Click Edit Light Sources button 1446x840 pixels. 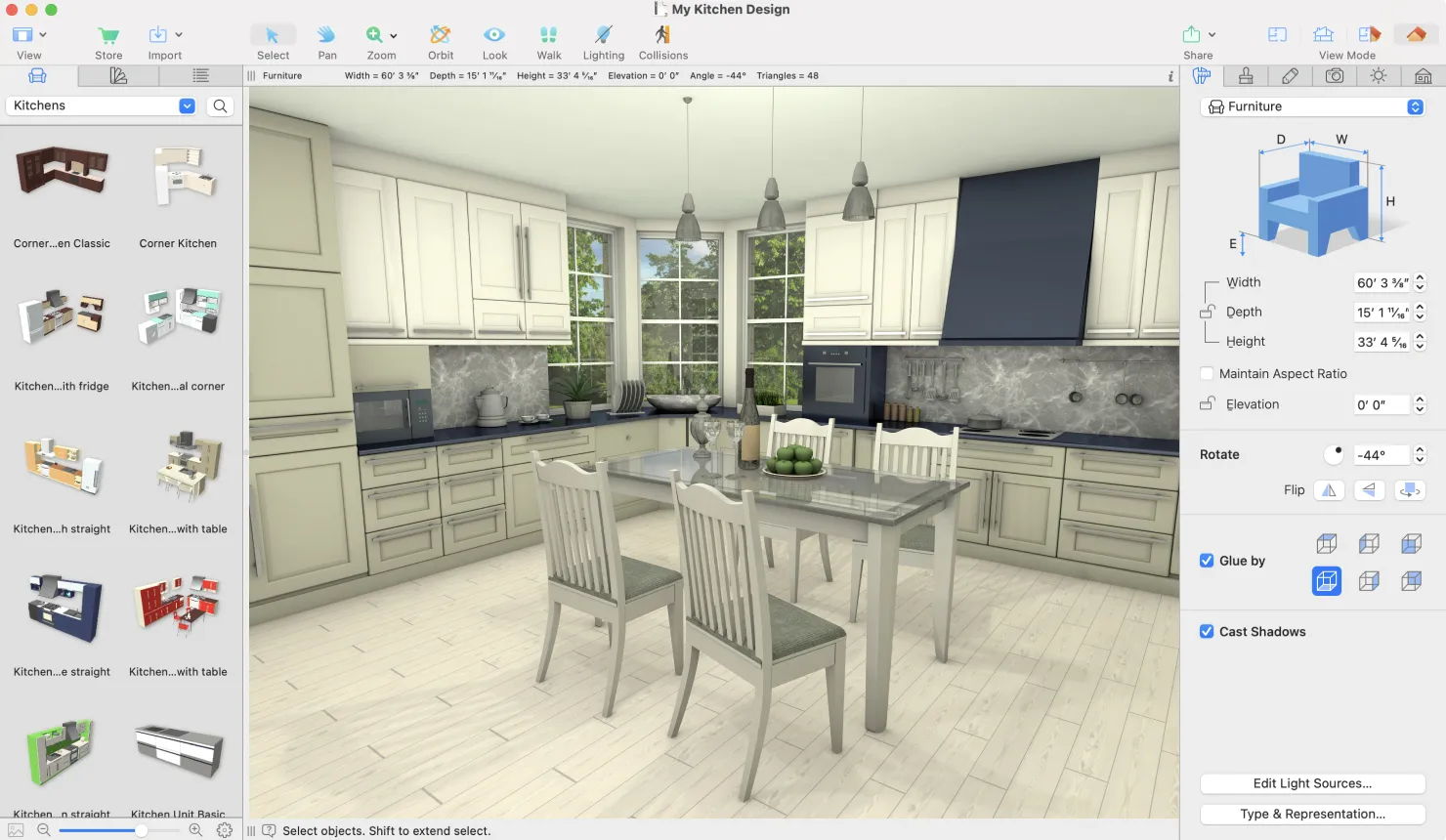click(x=1312, y=783)
